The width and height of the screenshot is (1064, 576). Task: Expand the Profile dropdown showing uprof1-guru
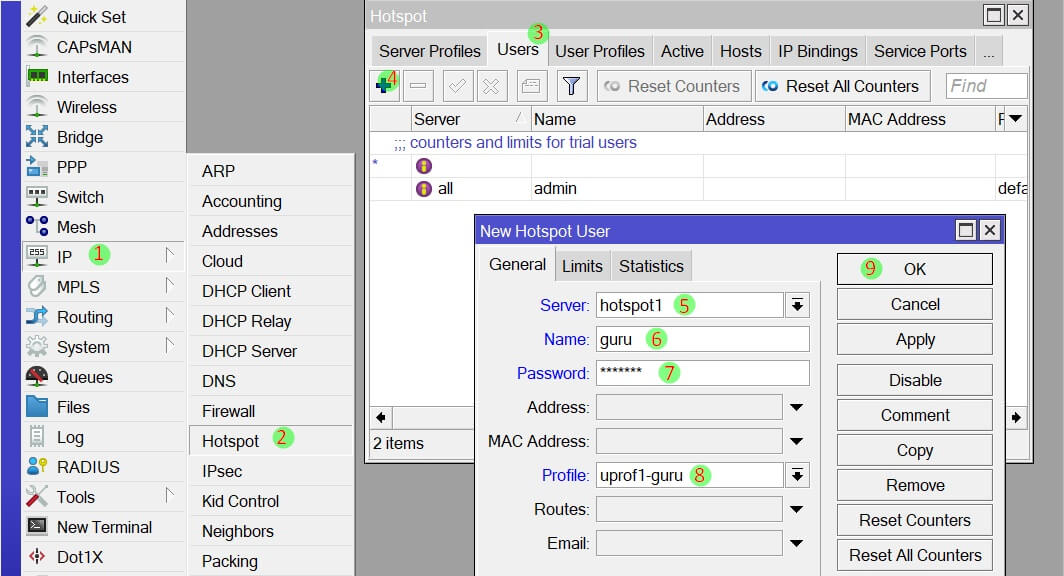pos(797,475)
